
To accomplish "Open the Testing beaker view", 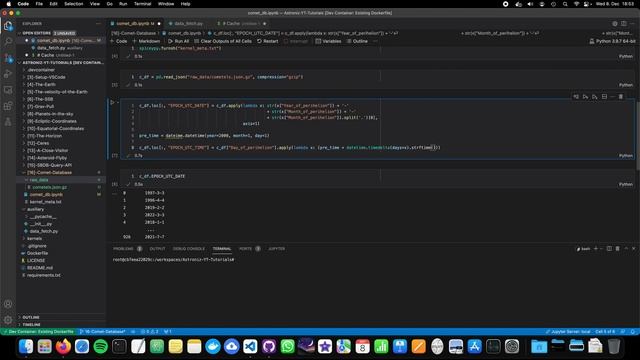I will click(x=8, y=122).
